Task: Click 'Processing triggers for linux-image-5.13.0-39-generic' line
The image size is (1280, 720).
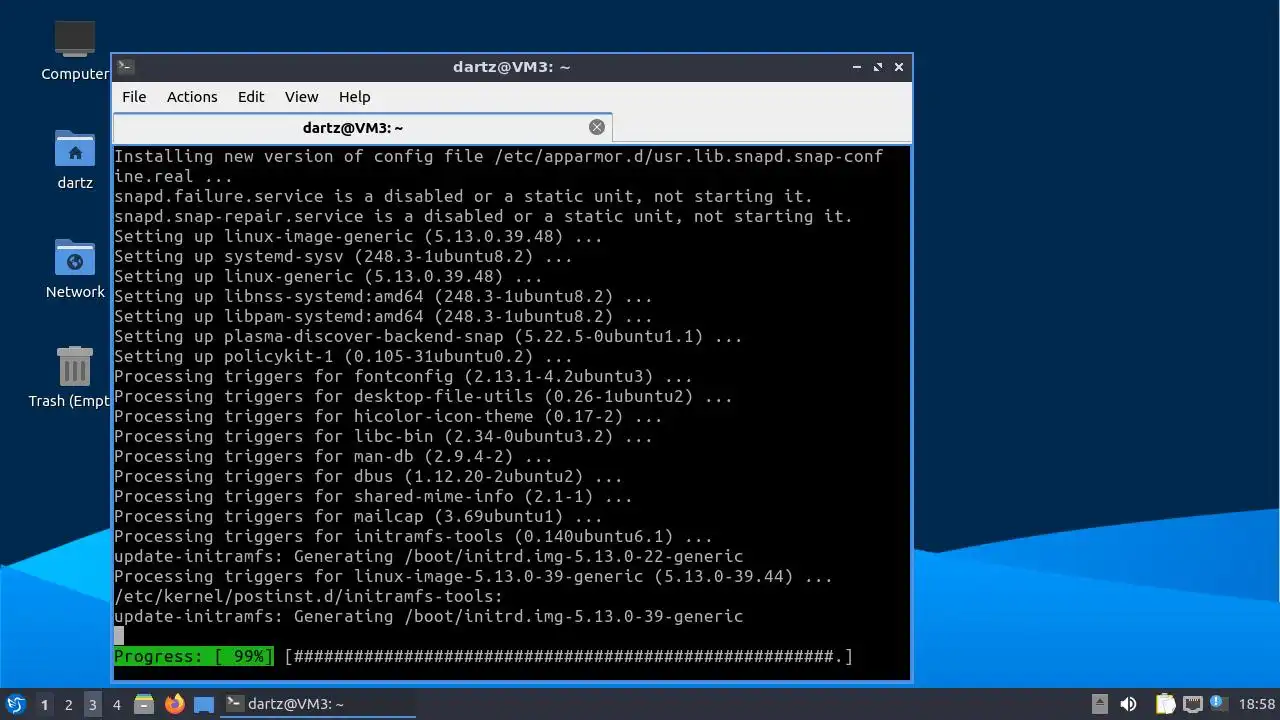Action: [x=473, y=576]
